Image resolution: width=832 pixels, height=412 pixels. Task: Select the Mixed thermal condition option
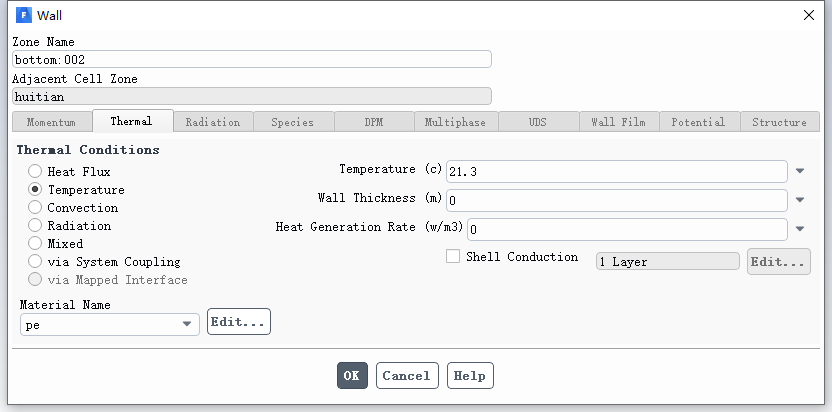pyautogui.click(x=35, y=244)
